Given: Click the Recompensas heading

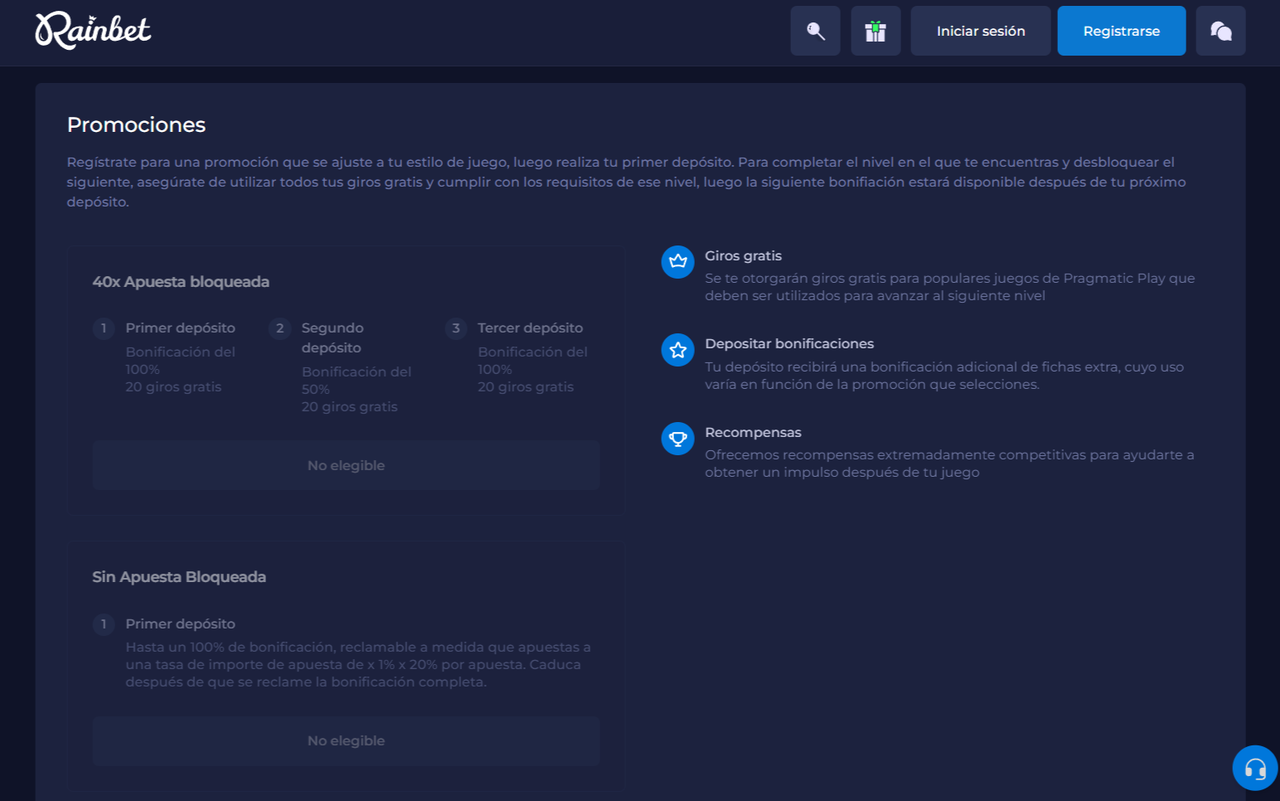Looking at the screenshot, I should (753, 432).
